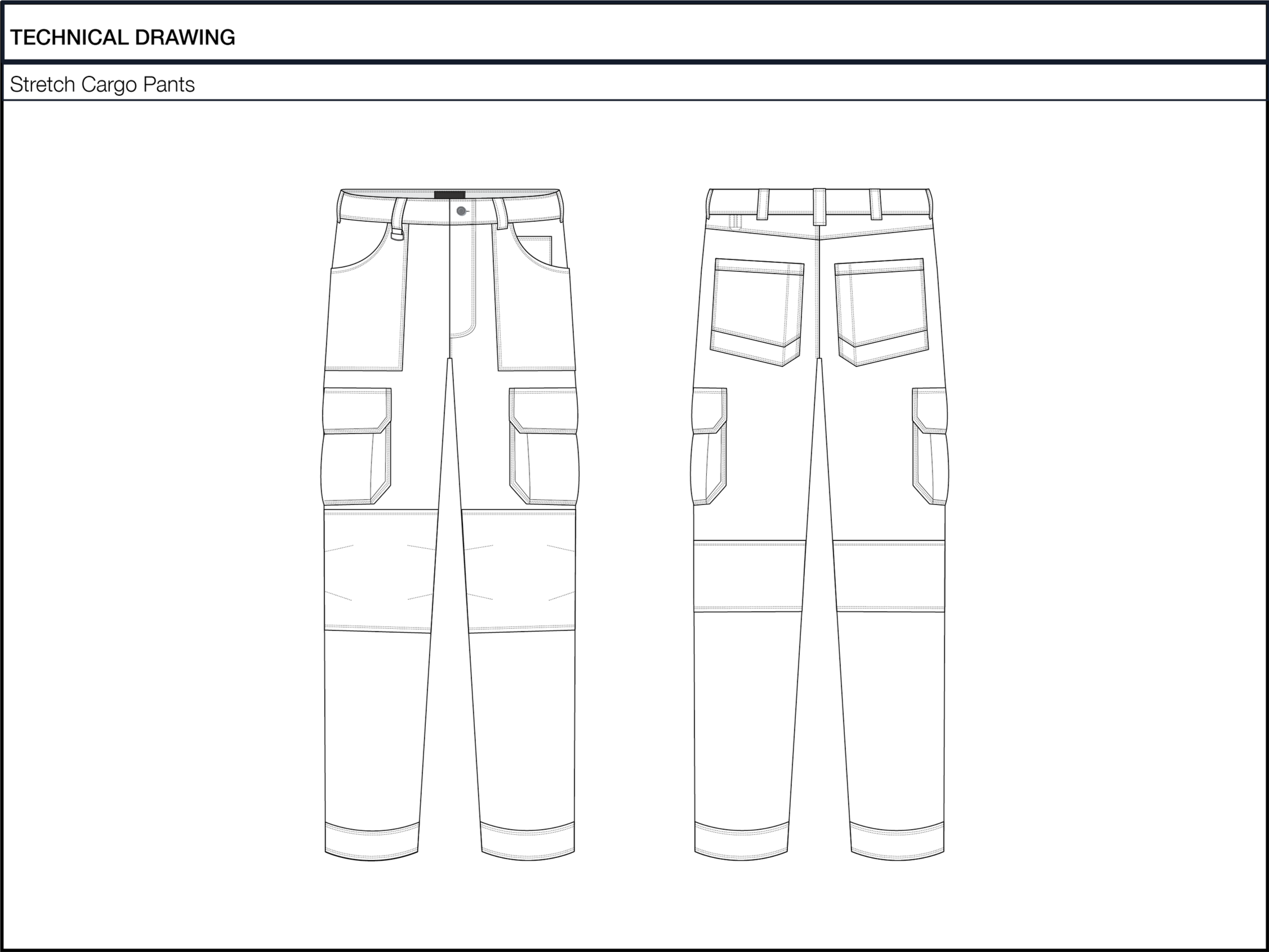Click the TECHNICAL DRAWING heading text

click(122, 37)
